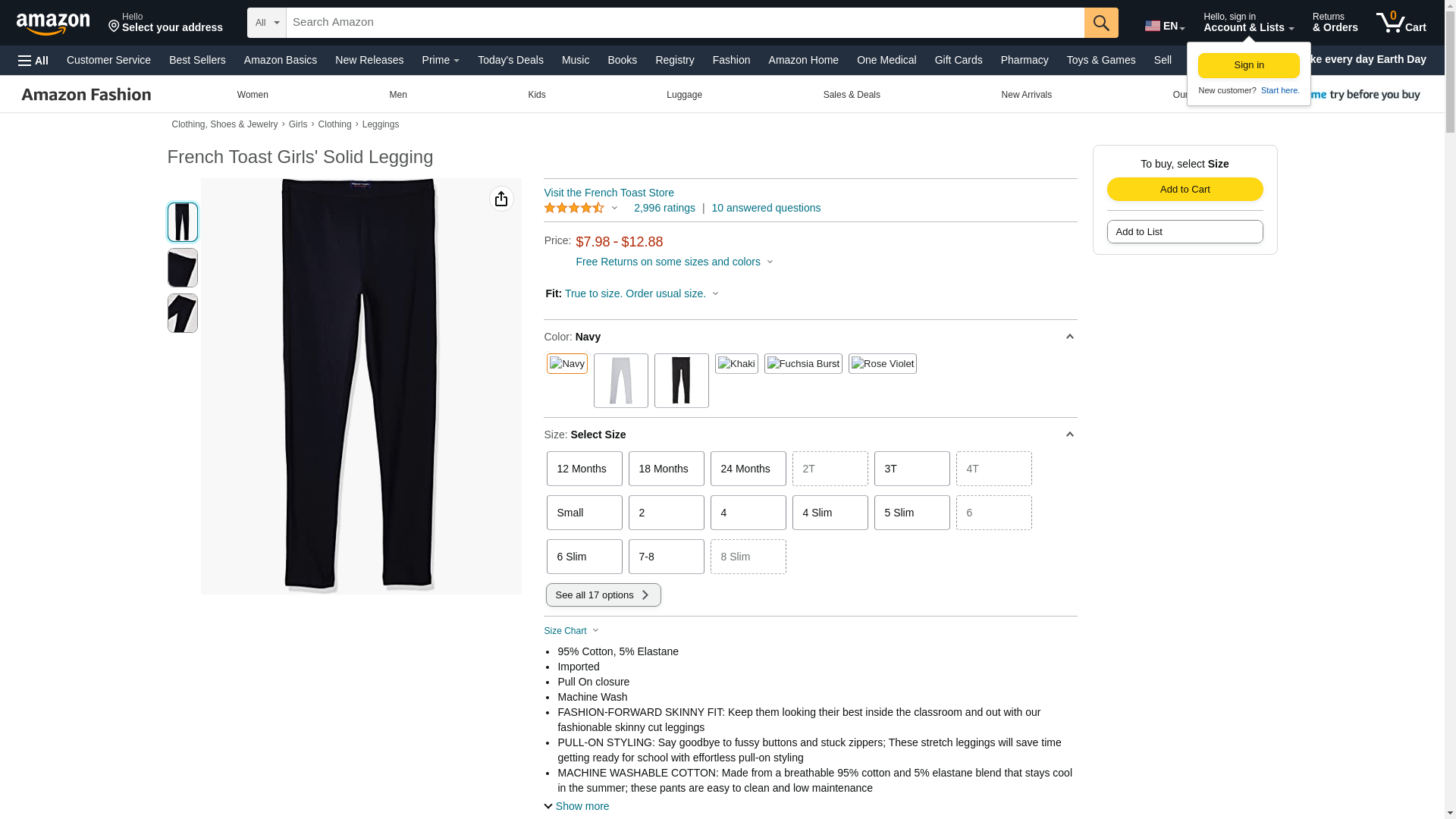1456x819 pixels.
Task: Open the All hamburger menu
Action: [x=33, y=61]
